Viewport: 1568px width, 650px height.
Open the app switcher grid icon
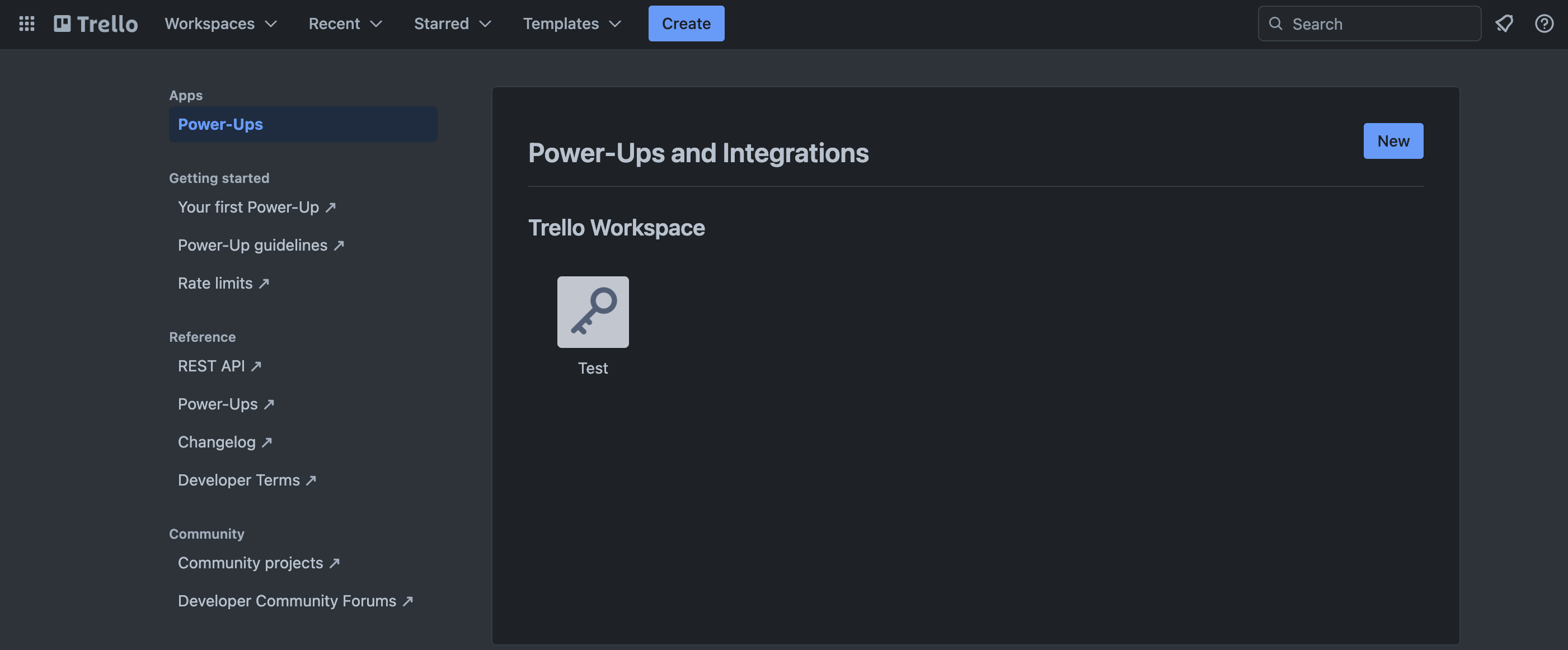pyautogui.click(x=27, y=23)
